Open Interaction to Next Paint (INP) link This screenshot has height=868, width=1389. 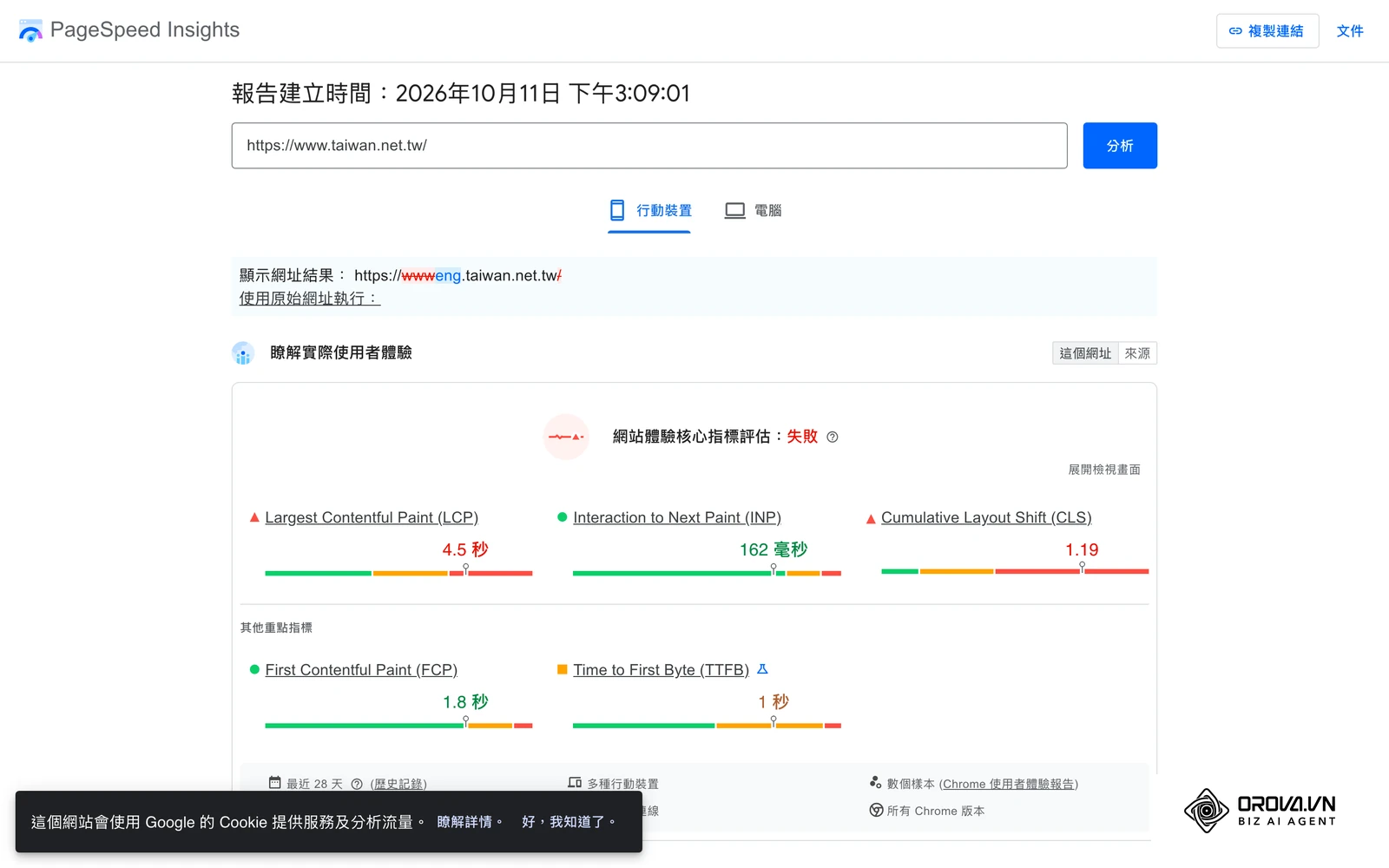(677, 517)
